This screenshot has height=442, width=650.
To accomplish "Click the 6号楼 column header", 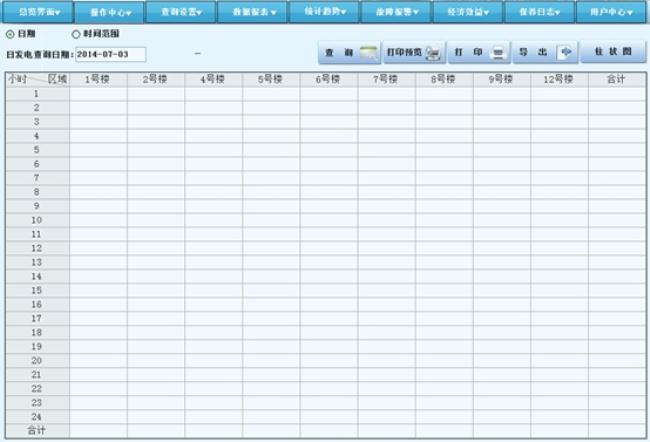I will click(328, 79).
